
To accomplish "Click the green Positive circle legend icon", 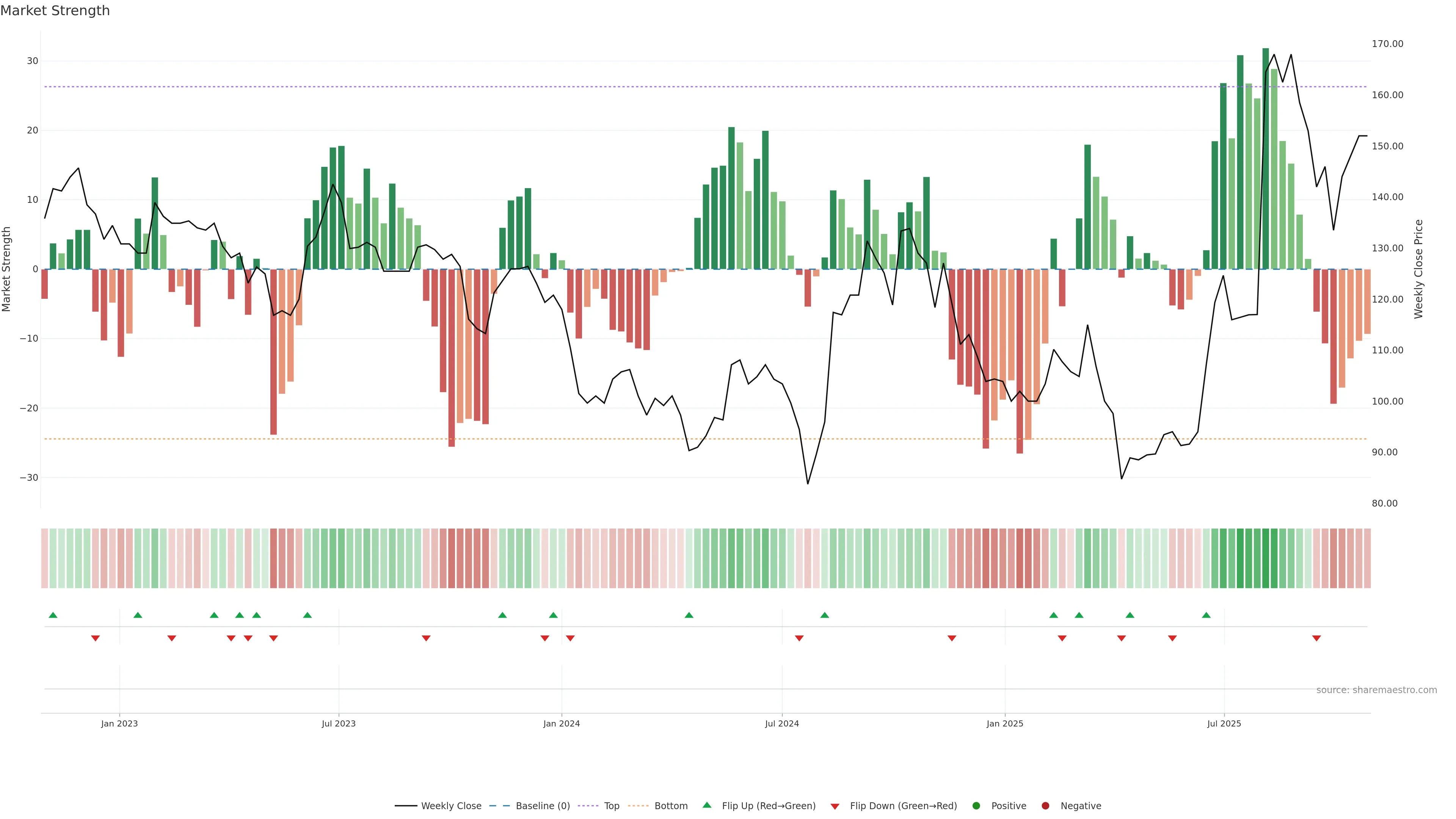I will (976, 806).
